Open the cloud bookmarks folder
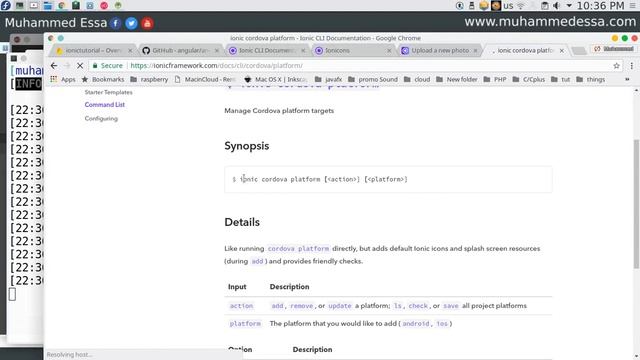 coord(417,79)
